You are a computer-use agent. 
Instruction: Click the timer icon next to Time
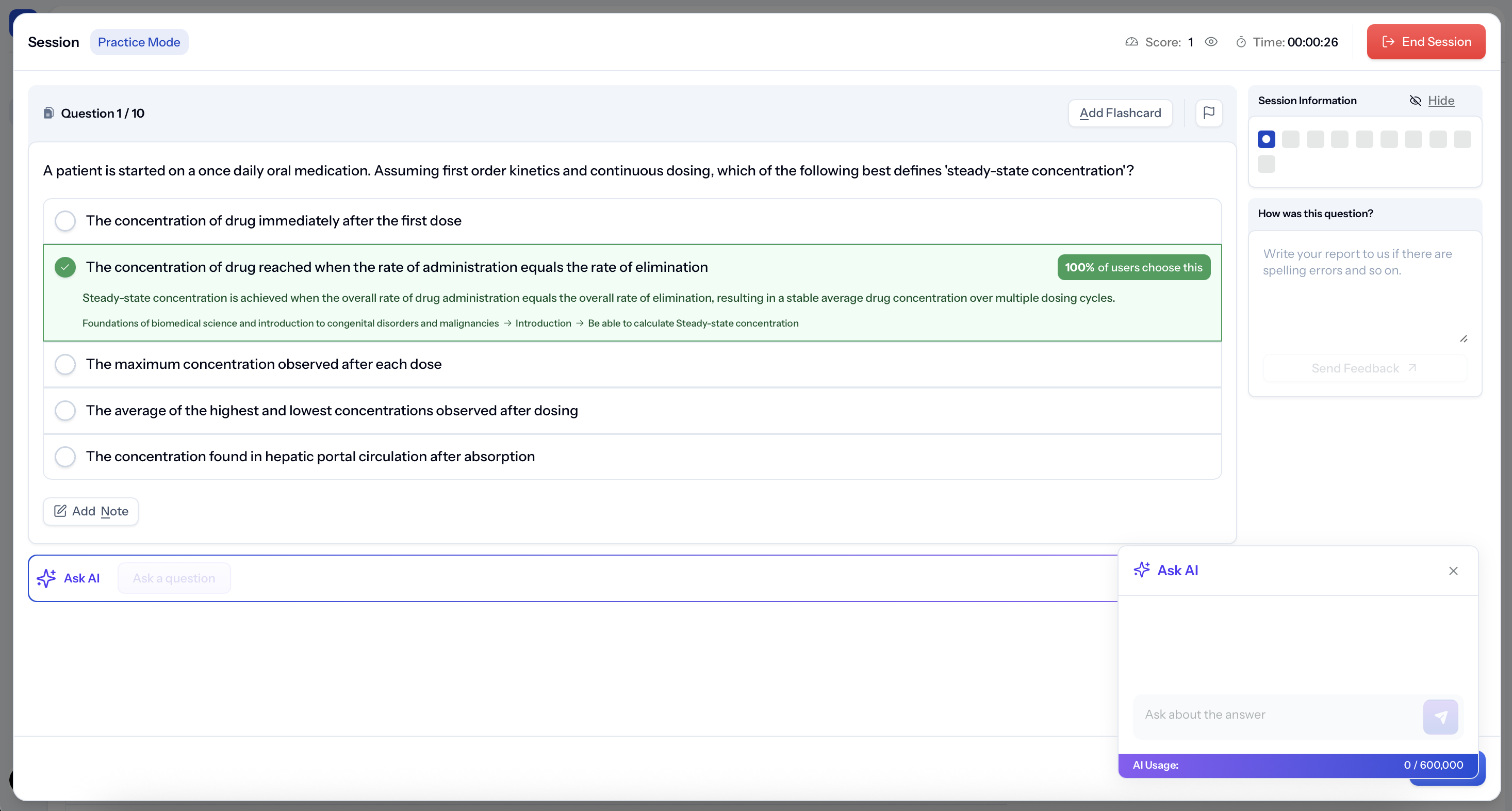click(1241, 42)
